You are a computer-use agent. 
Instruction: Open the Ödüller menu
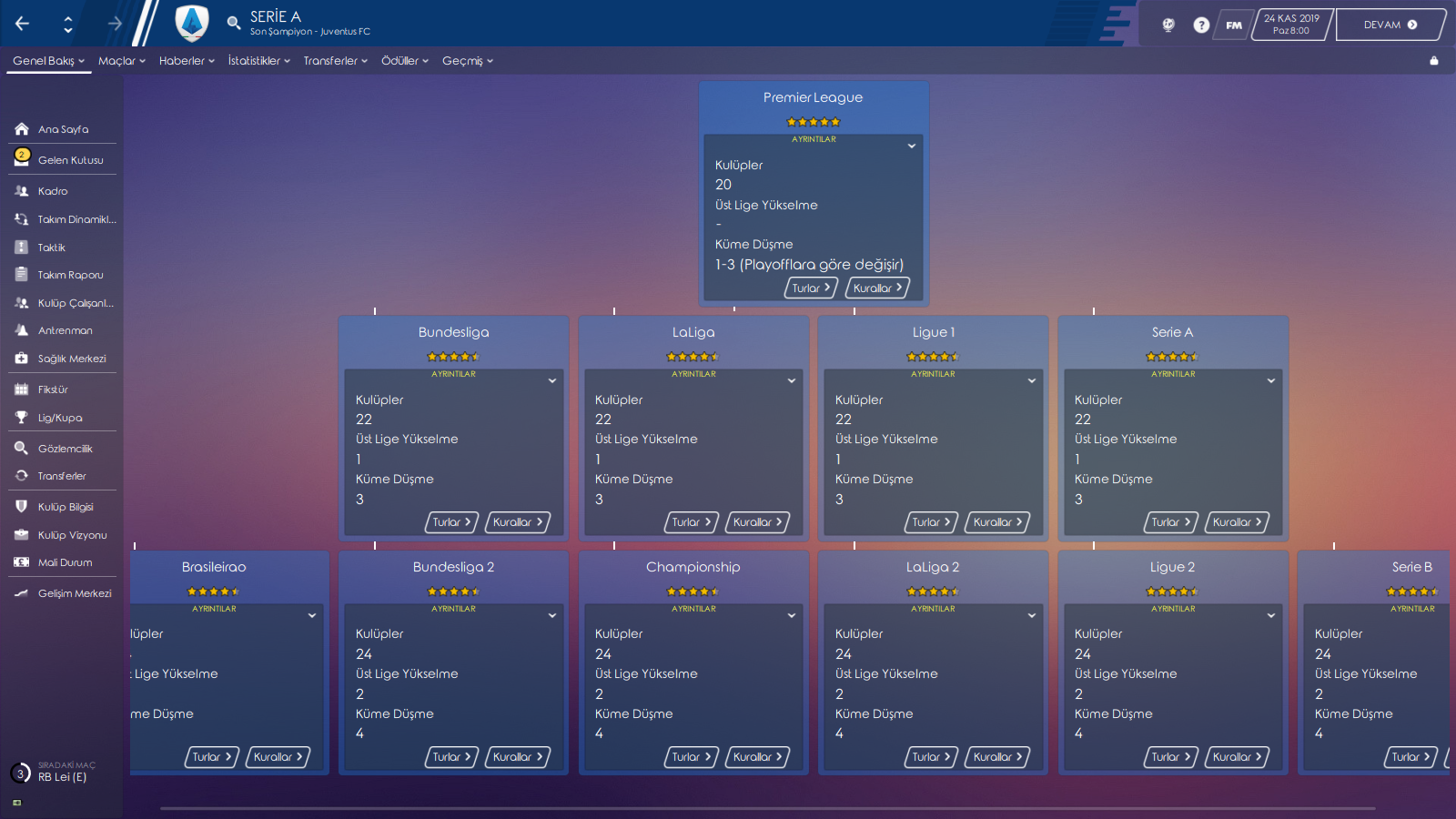click(405, 61)
